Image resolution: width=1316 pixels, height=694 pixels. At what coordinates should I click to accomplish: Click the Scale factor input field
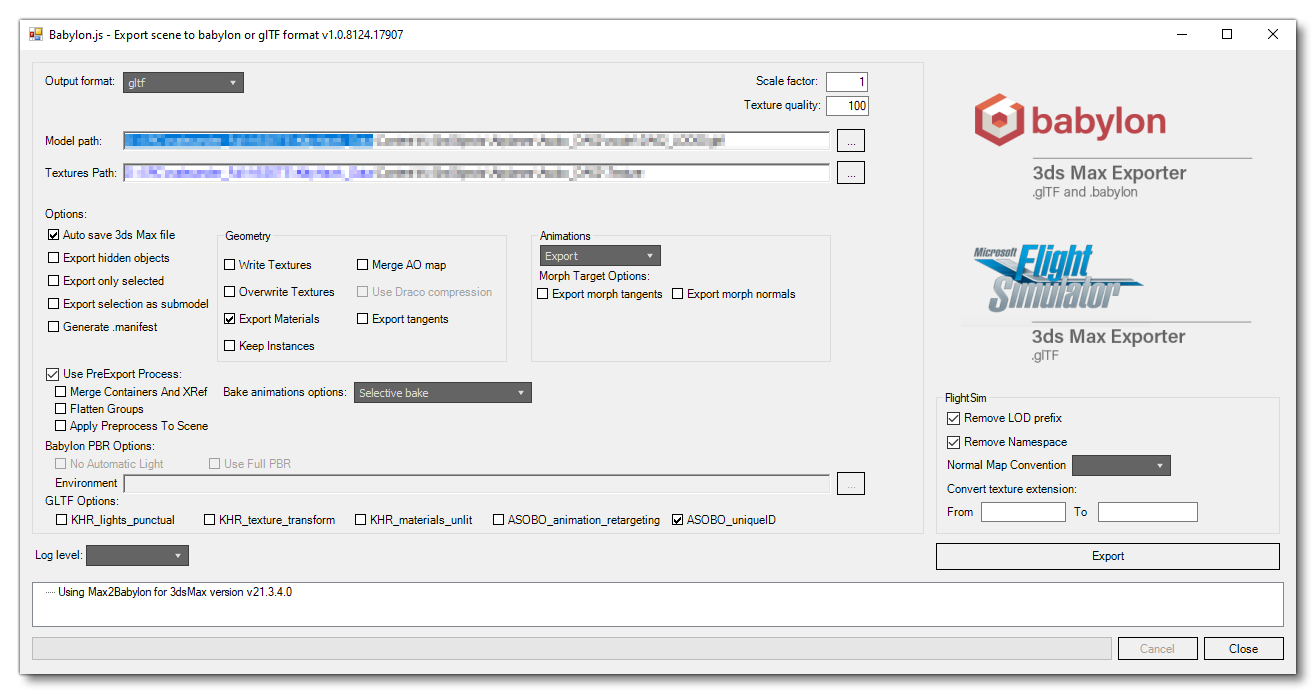(847, 82)
